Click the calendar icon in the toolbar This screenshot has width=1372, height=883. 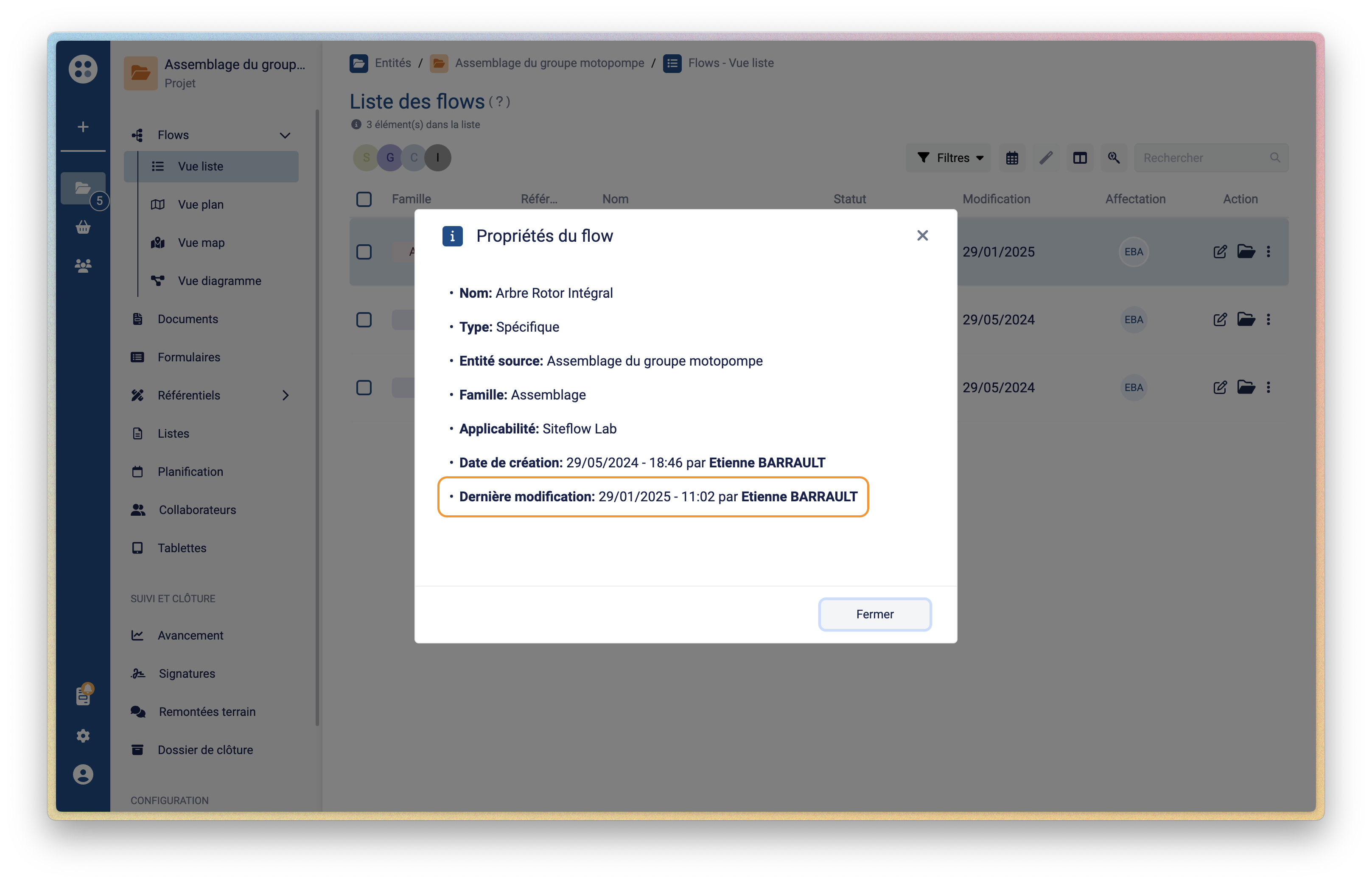point(1012,158)
